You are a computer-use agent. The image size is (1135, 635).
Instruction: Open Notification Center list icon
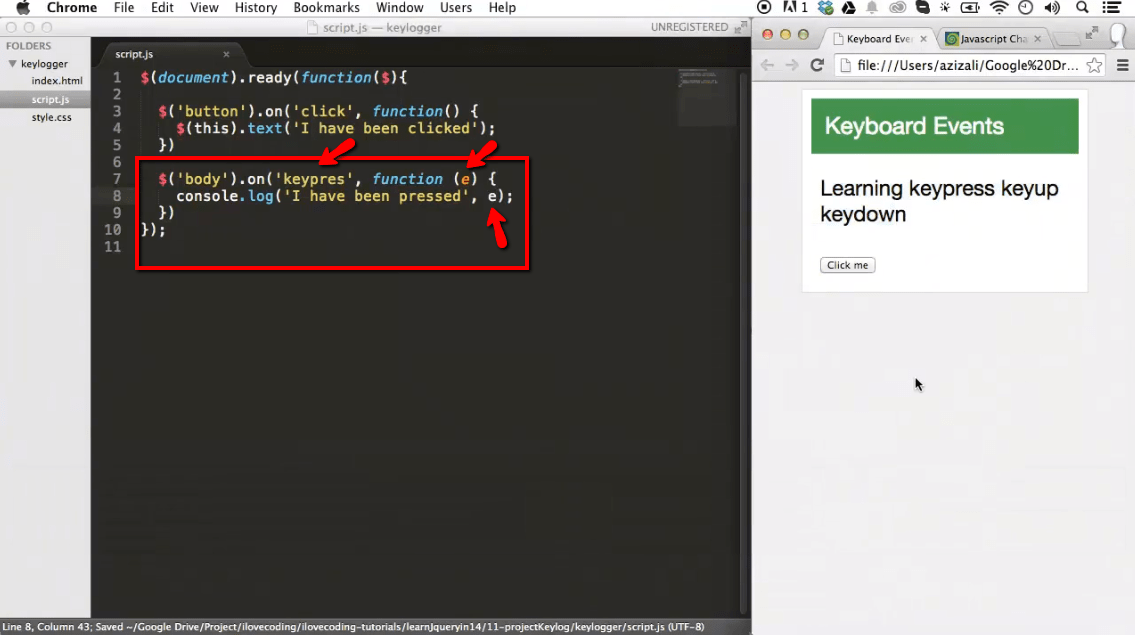click(1112, 7)
